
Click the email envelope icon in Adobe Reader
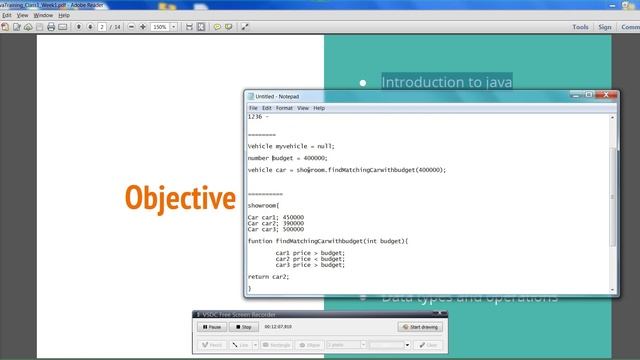pyautogui.click(x=62, y=27)
